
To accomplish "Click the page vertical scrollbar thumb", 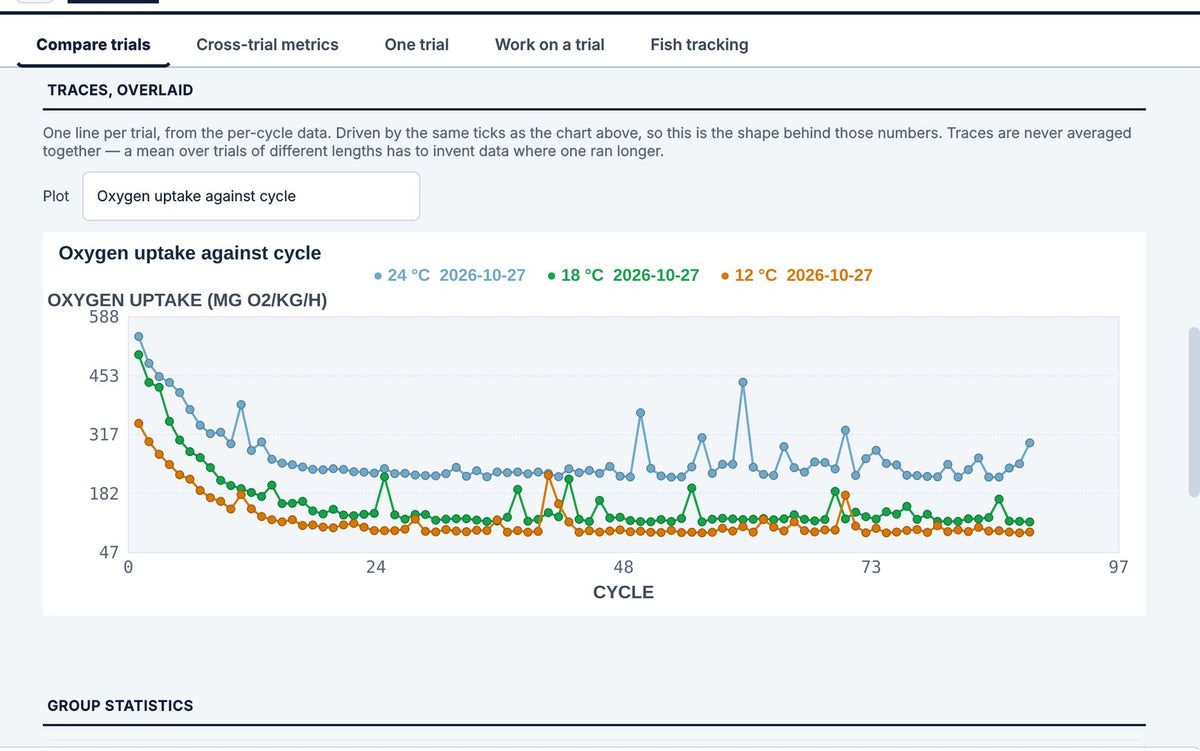I will [1193, 411].
